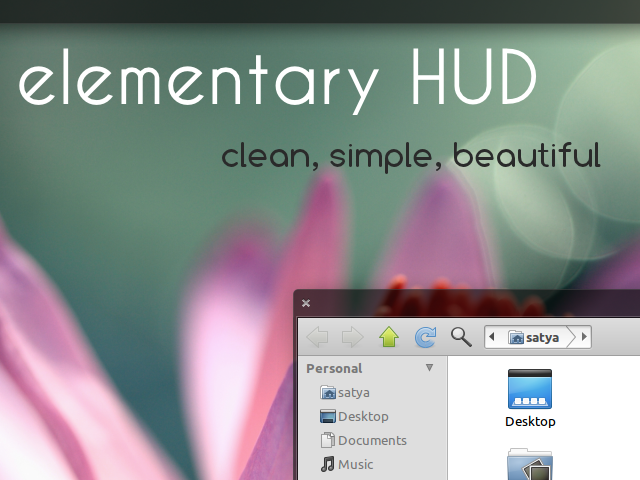Click the music note icon in sidebar
This screenshot has height=480, width=640.
327,464
